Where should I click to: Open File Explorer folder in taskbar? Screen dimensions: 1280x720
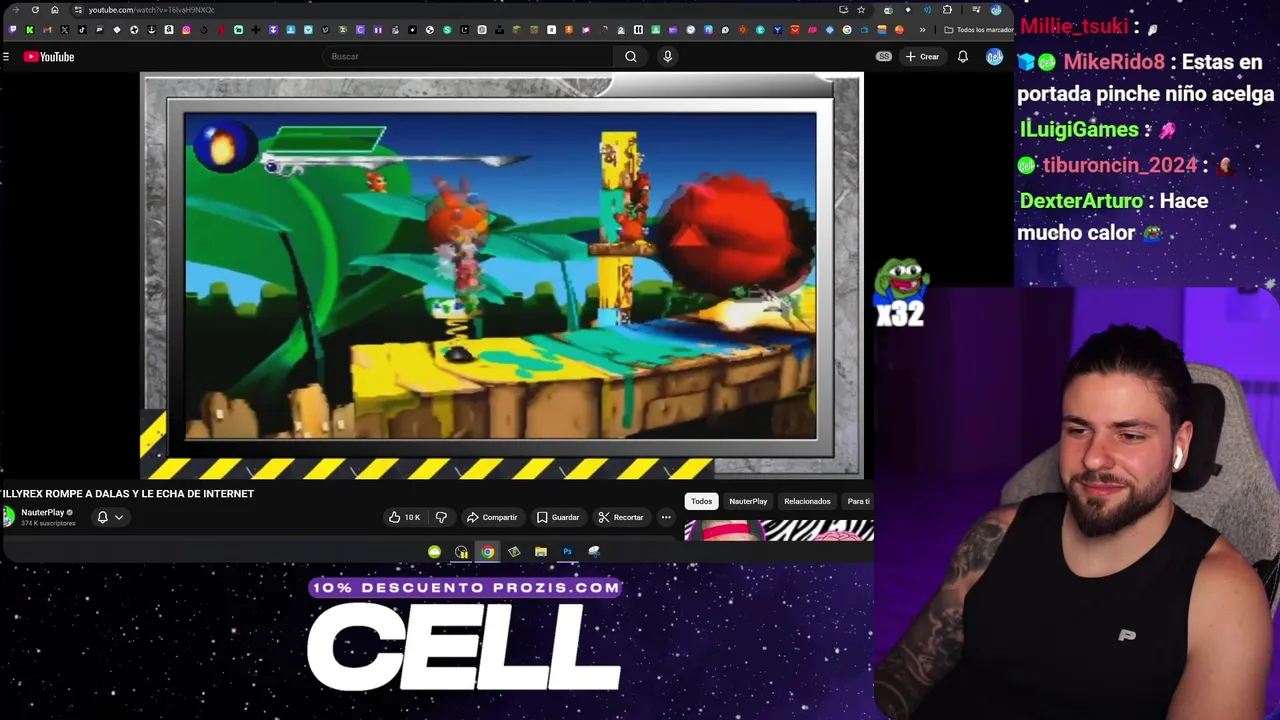tap(540, 552)
